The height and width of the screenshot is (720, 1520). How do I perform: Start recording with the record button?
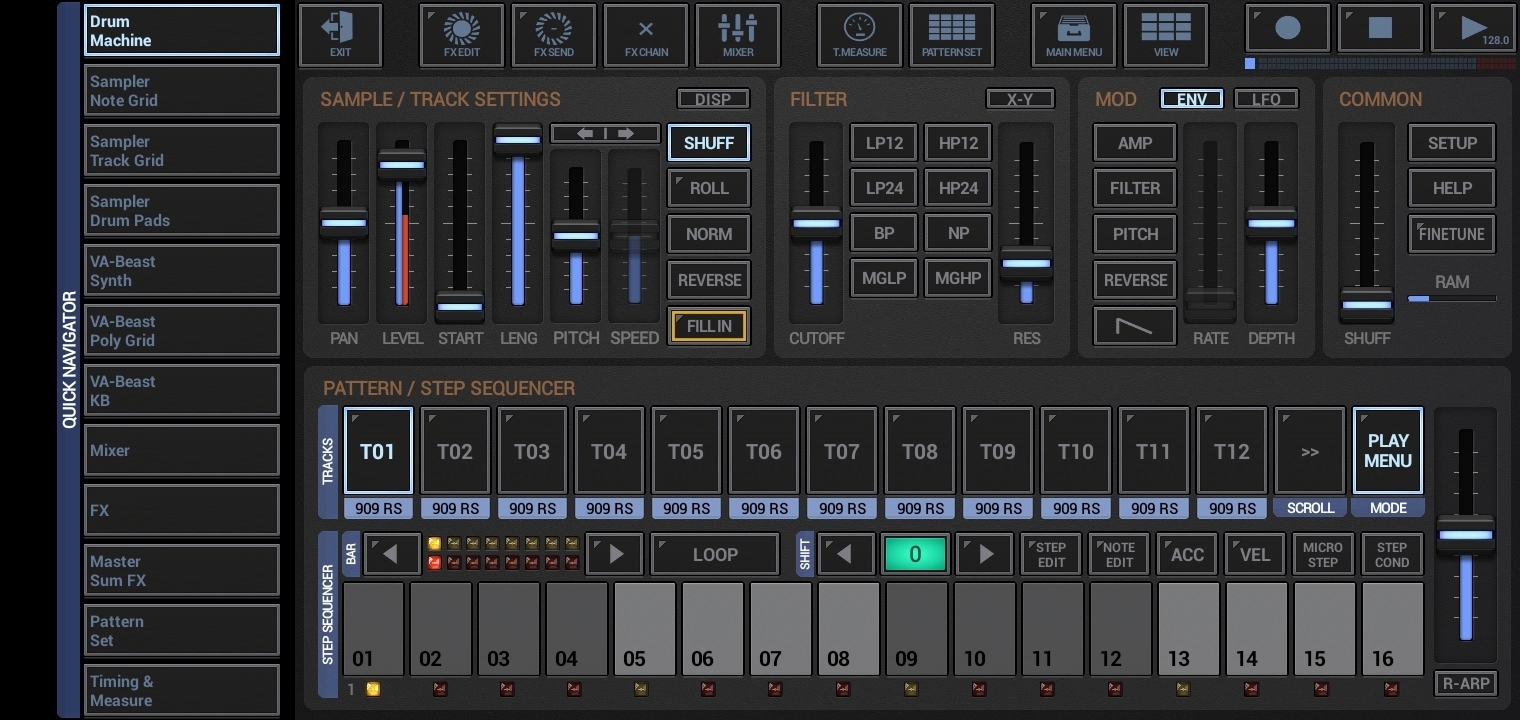click(x=1288, y=28)
